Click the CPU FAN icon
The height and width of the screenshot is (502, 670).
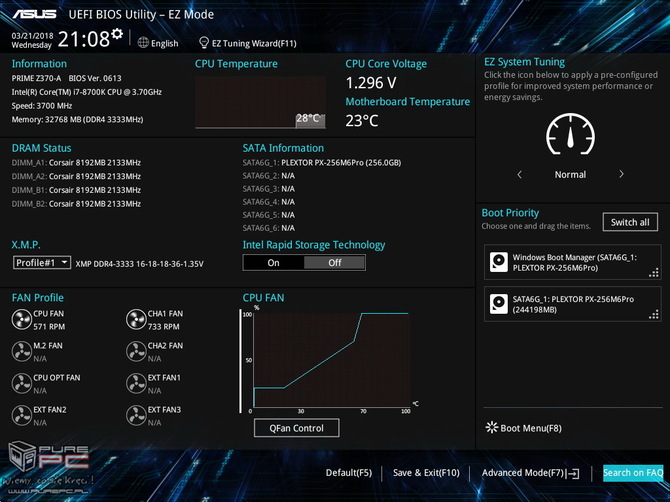click(21, 320)
